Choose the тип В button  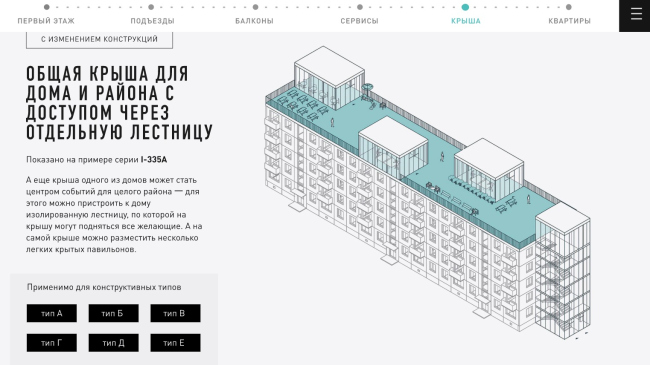(175, 313)
